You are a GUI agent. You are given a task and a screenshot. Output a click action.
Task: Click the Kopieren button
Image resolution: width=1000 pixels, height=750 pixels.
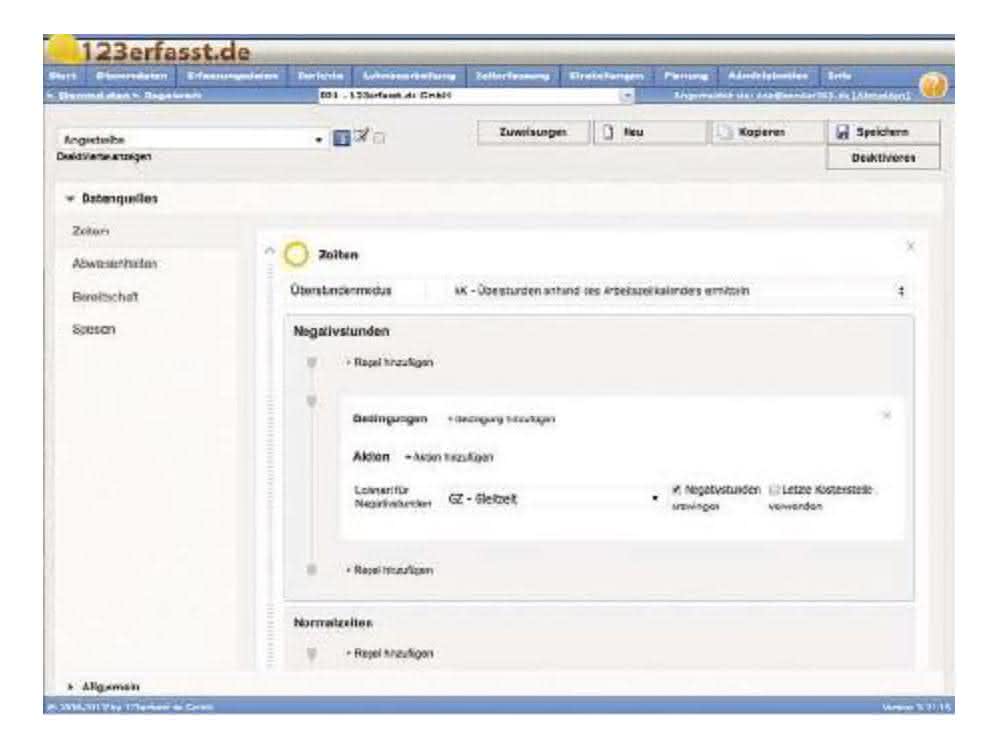767,132
